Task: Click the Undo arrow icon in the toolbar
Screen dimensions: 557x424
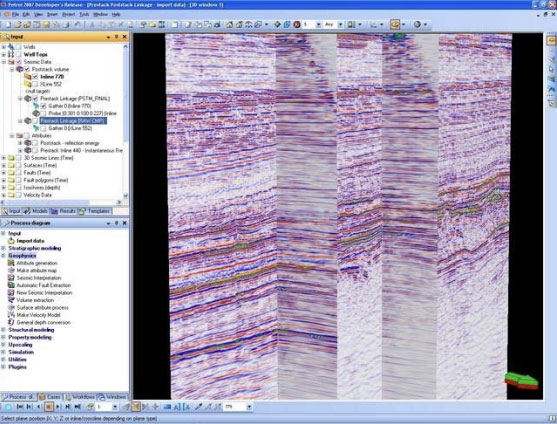Action: [77, 25]
